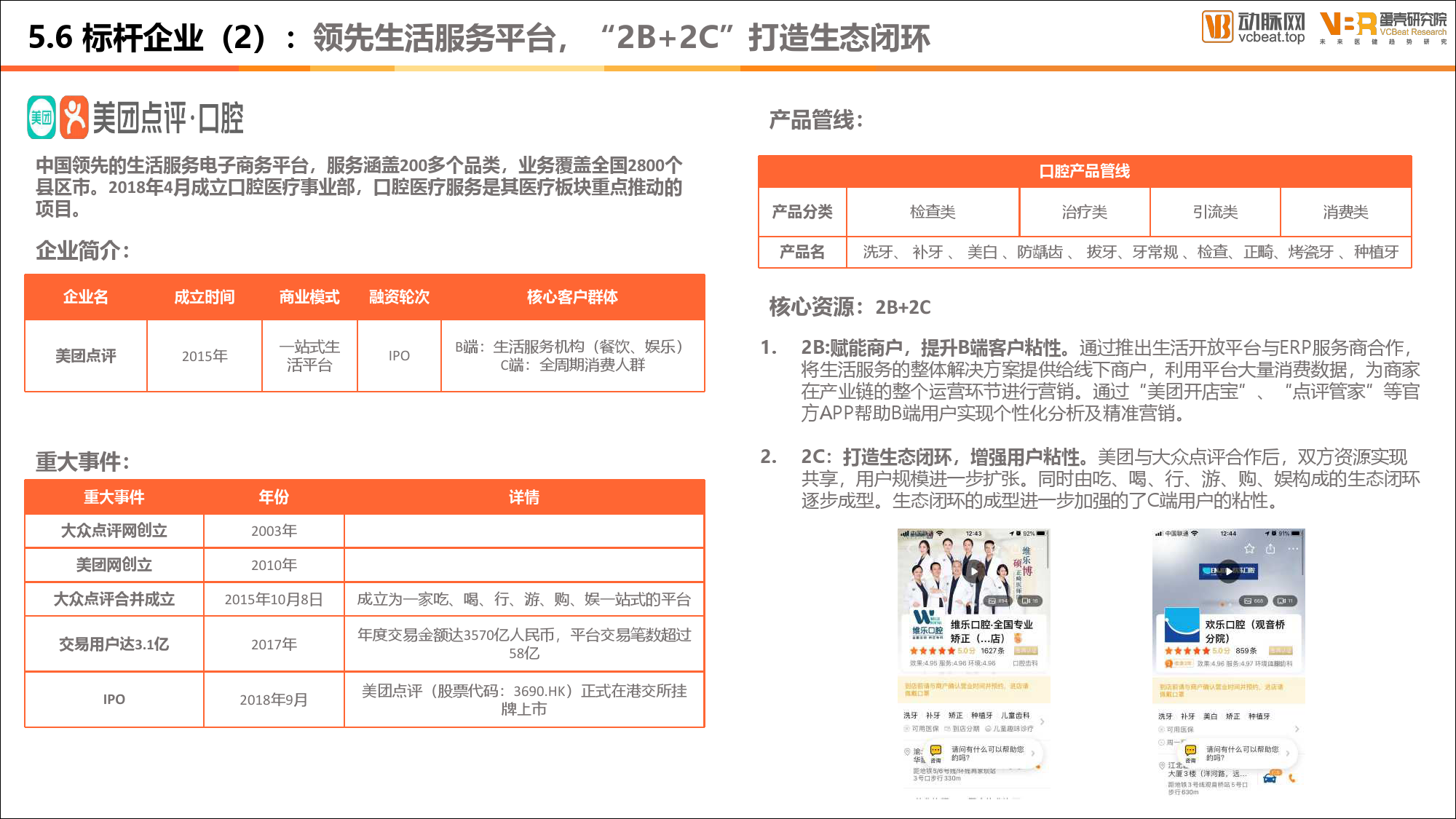Click the 交易用户达3.1亿 event cell
This screenshot has height=819, width=1456.
(x=114, y=644)
